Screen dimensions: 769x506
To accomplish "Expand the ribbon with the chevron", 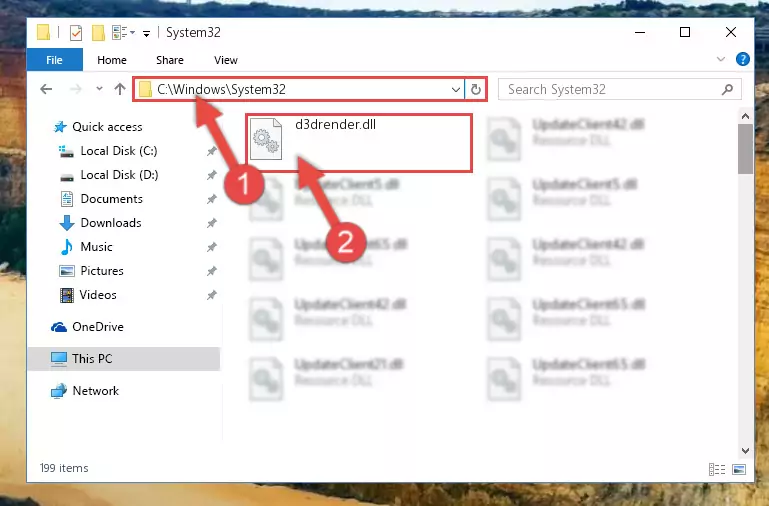I will click(x=720, y=59).
